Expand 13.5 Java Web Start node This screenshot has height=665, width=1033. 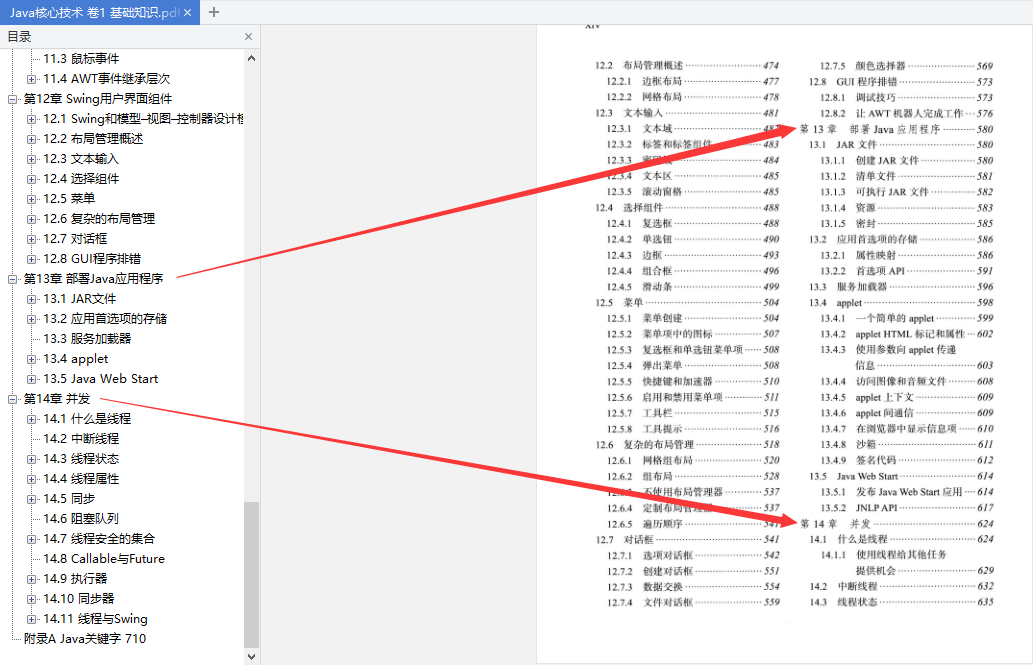(x=31, y=379)
